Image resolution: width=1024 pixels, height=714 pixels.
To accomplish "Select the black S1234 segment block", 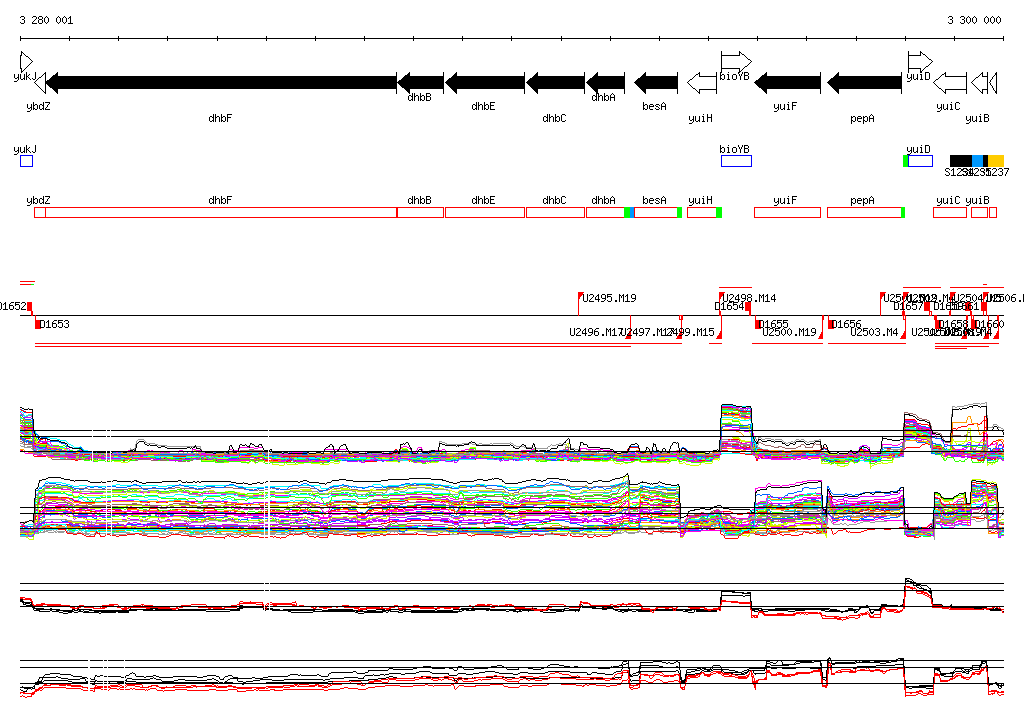I will click(x=961, y=161).
